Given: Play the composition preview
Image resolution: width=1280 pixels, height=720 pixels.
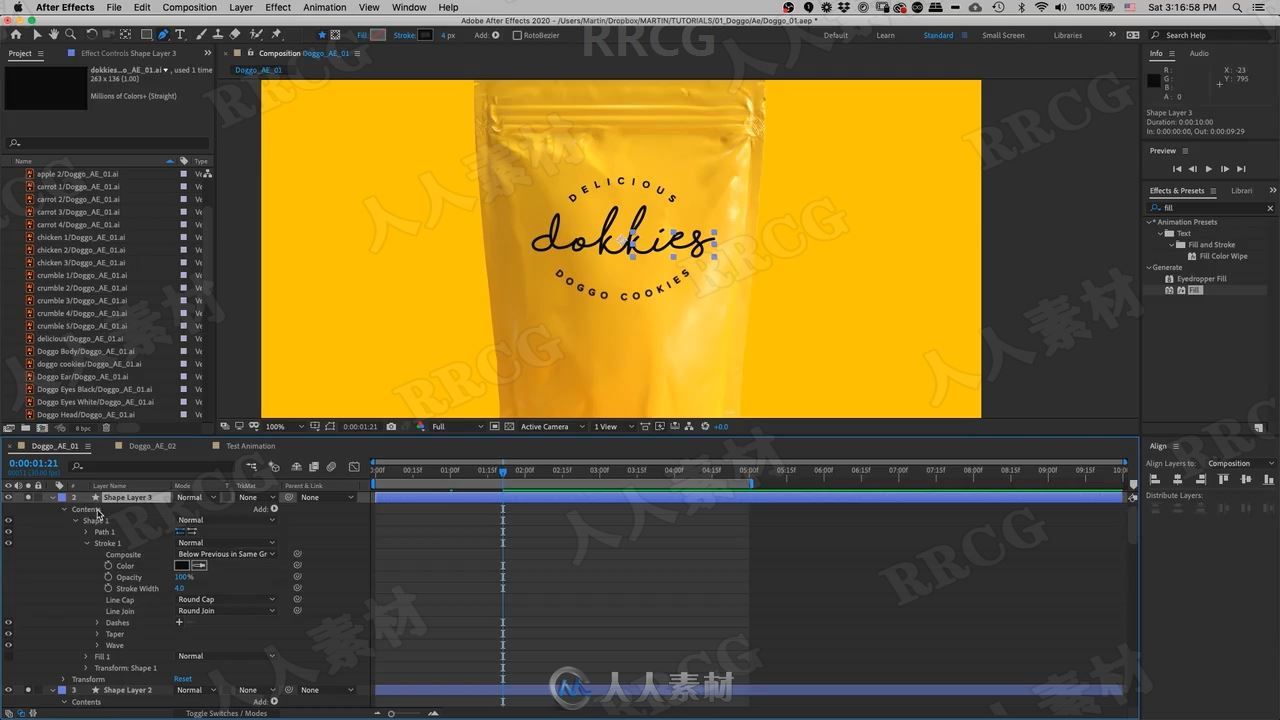Looking at the screenshot, I should [1208, 169].
